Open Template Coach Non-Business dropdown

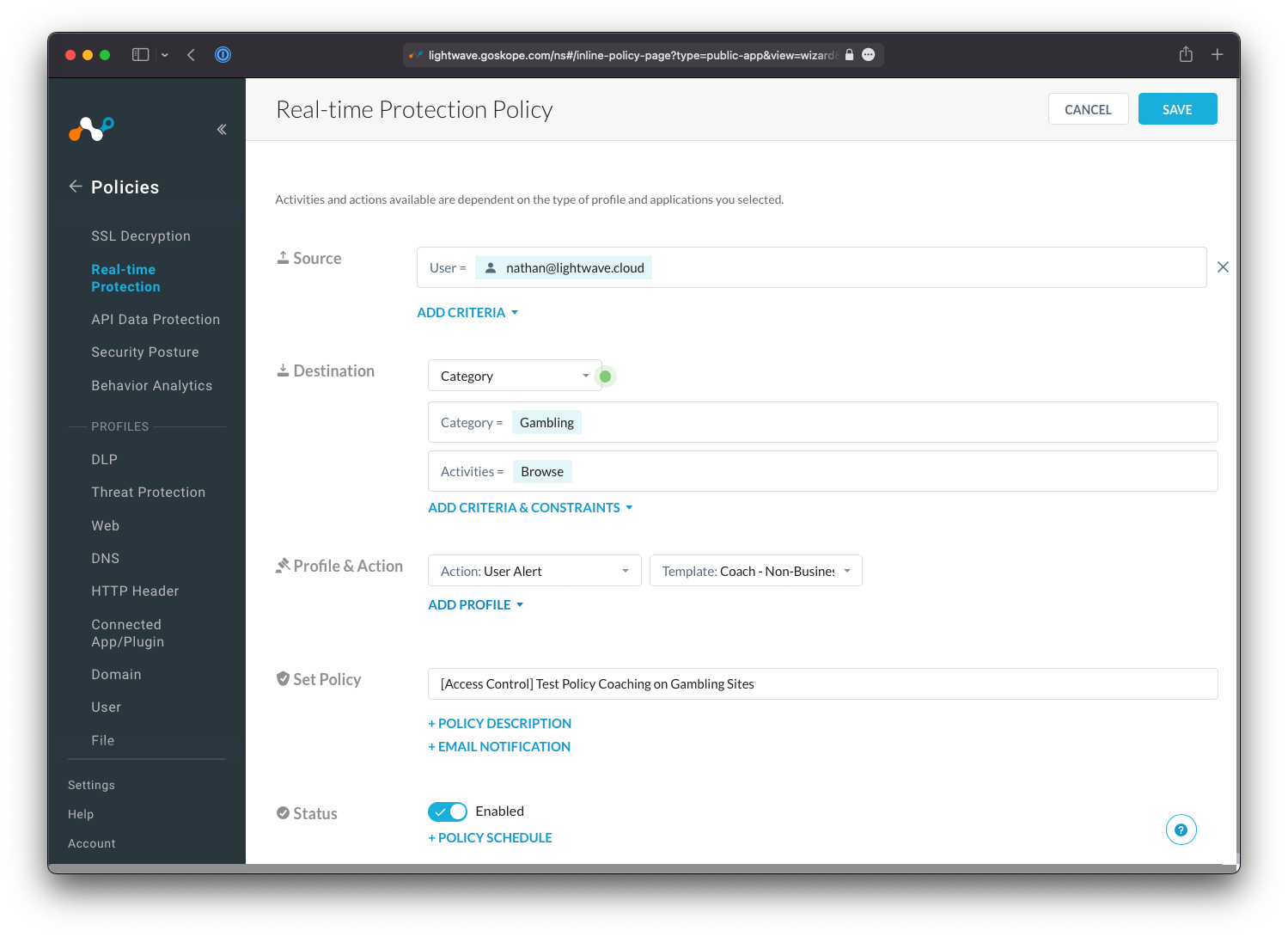pyautogui.click(x=755, y=571)
